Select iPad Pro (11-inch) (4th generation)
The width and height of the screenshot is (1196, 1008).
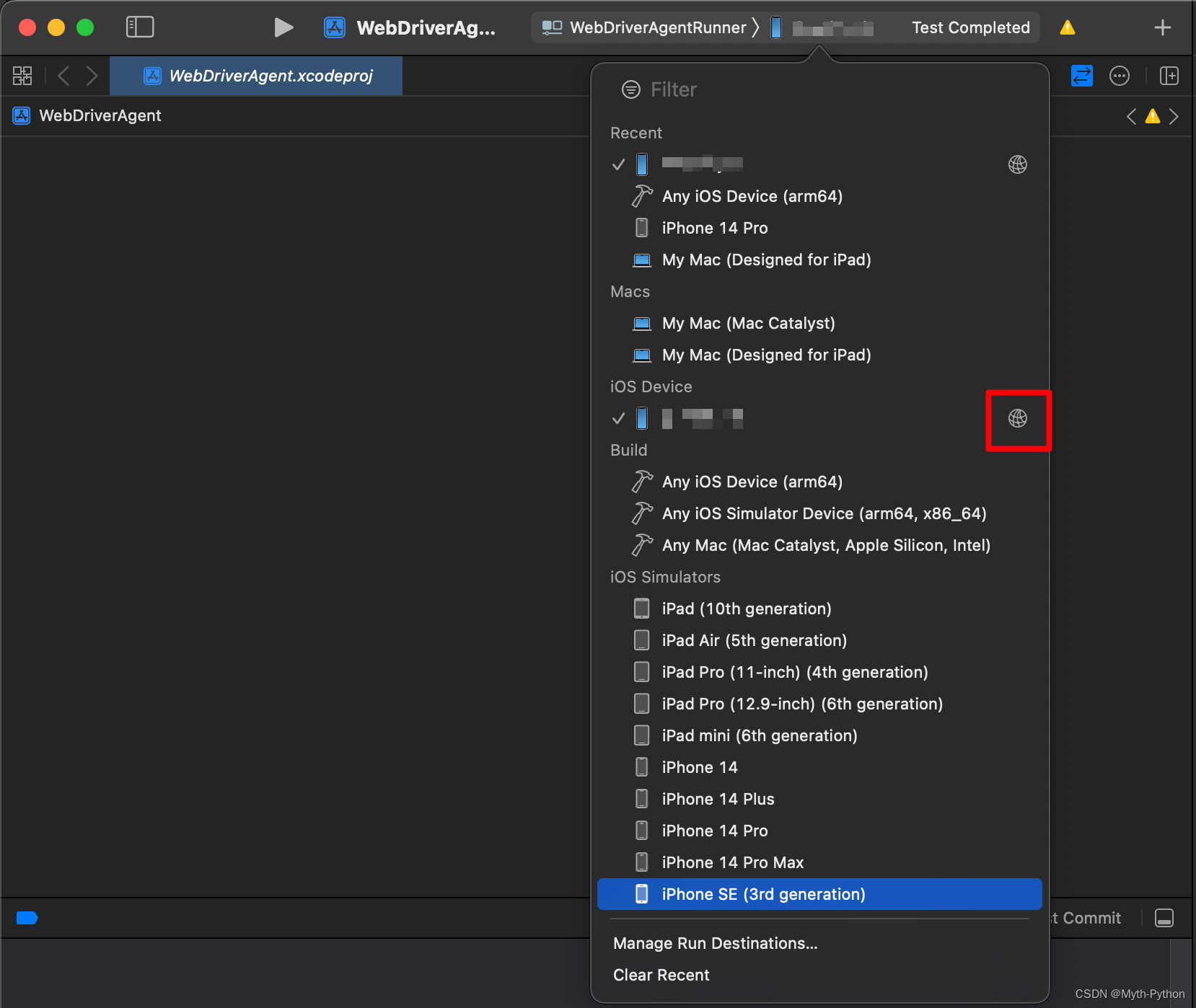tap(819, 672)
